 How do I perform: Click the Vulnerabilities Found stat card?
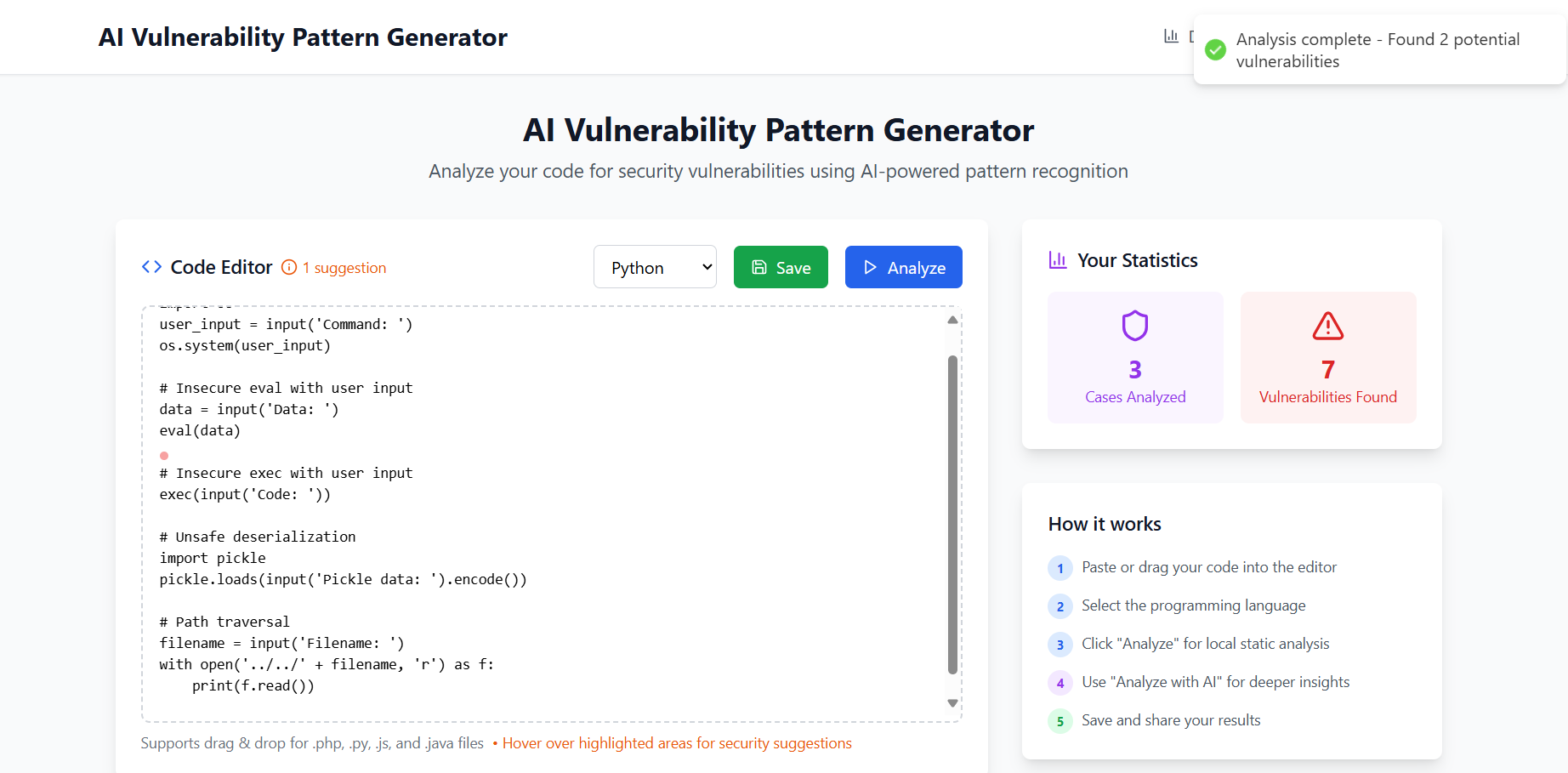pyautogui.click(x=1327, y=357)
